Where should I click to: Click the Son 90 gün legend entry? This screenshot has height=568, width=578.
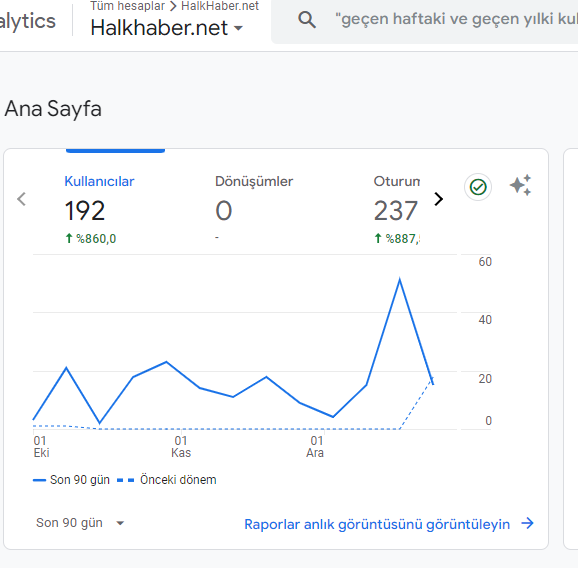click(x=71, y=480)
